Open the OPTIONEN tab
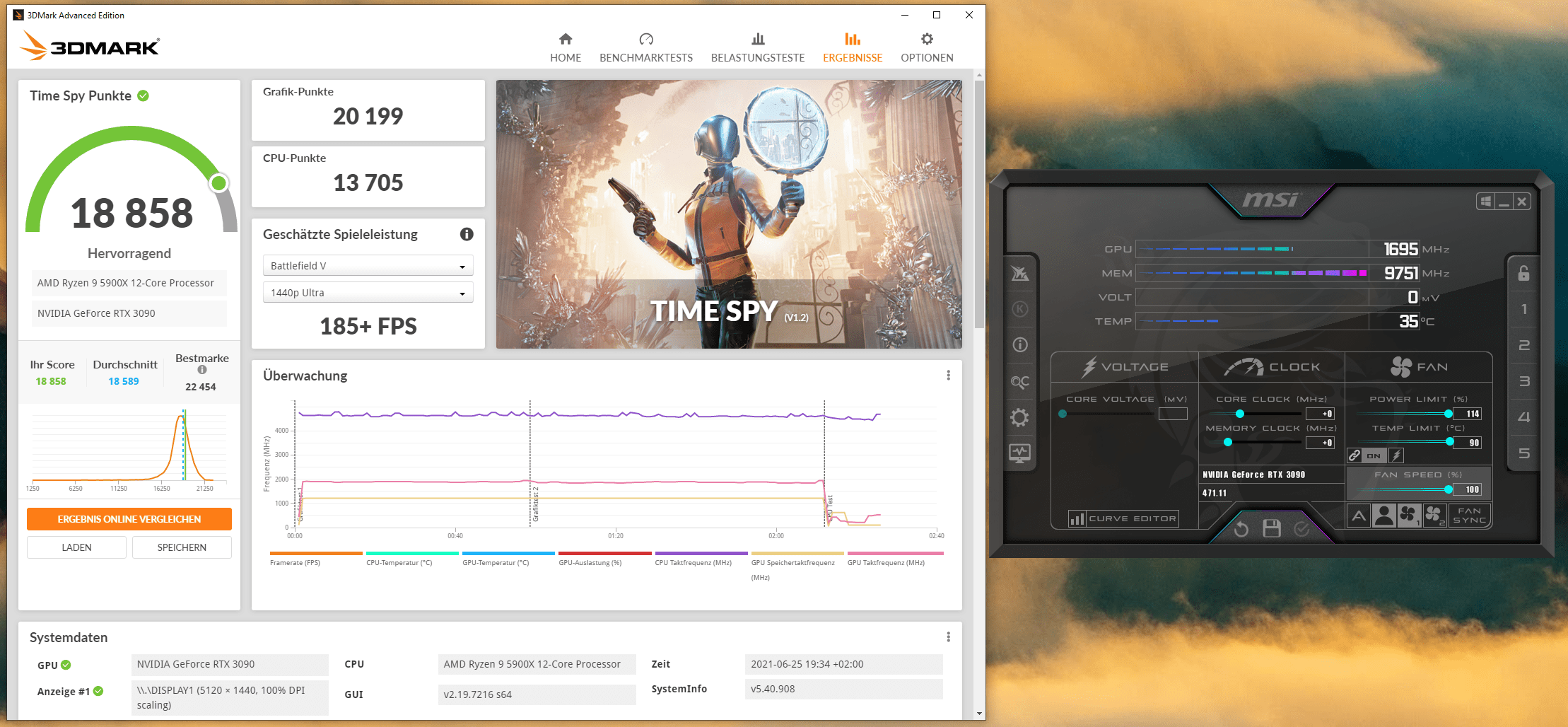 coord(927,47)
